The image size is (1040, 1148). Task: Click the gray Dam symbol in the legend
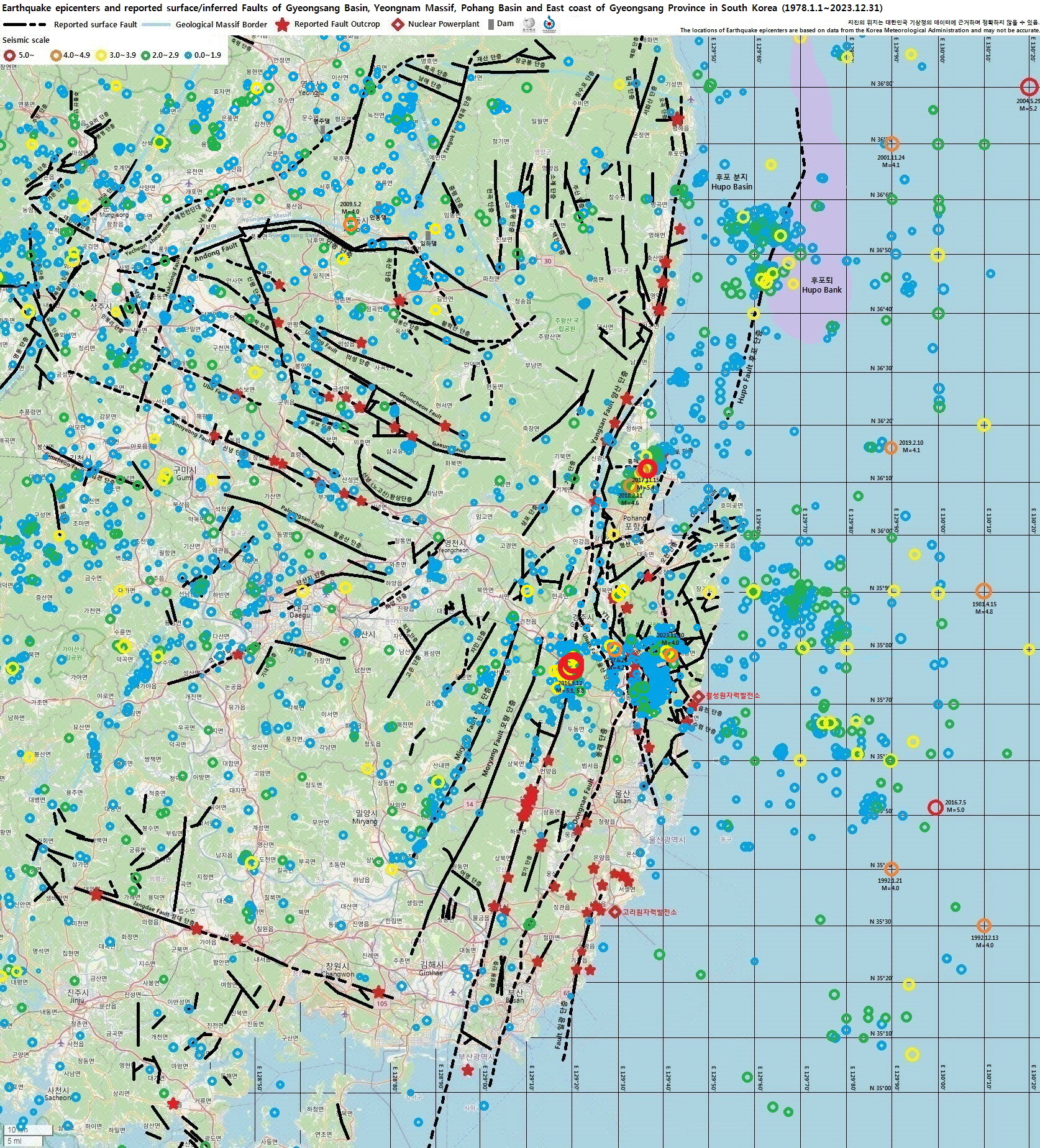point(491,24)
